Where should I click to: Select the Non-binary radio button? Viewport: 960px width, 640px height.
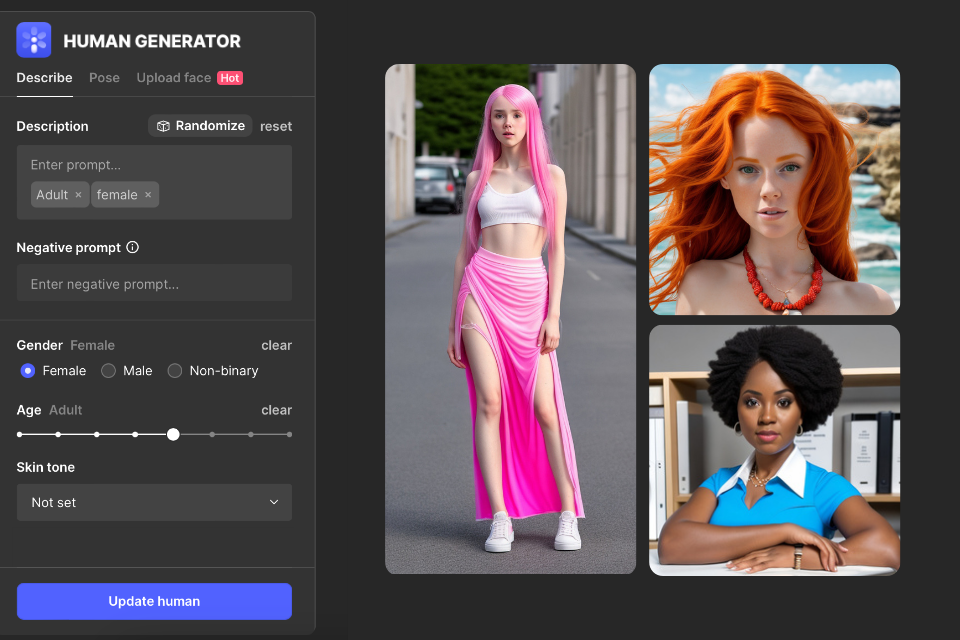coord(174,371)
